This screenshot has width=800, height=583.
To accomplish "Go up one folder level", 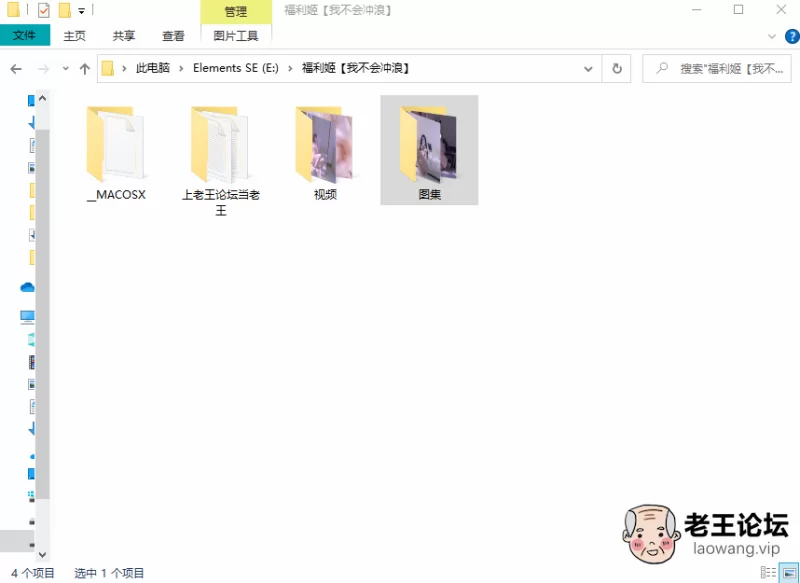I will click(84, 69).
